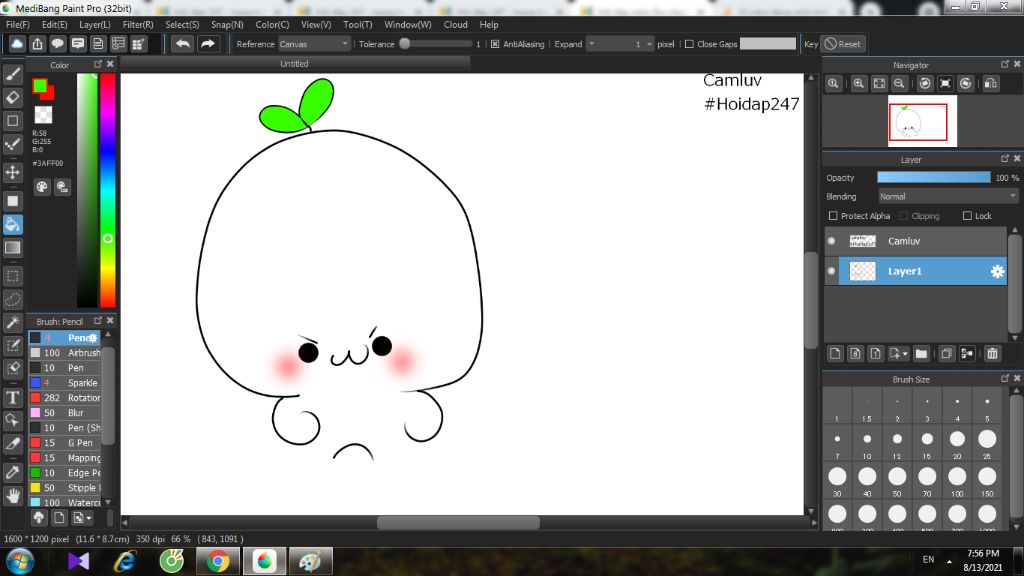Click the Redo arrow in the toolbar
Image resolution: width=1024 pixels, height=576 pixels.
click(x=208, y=44)
